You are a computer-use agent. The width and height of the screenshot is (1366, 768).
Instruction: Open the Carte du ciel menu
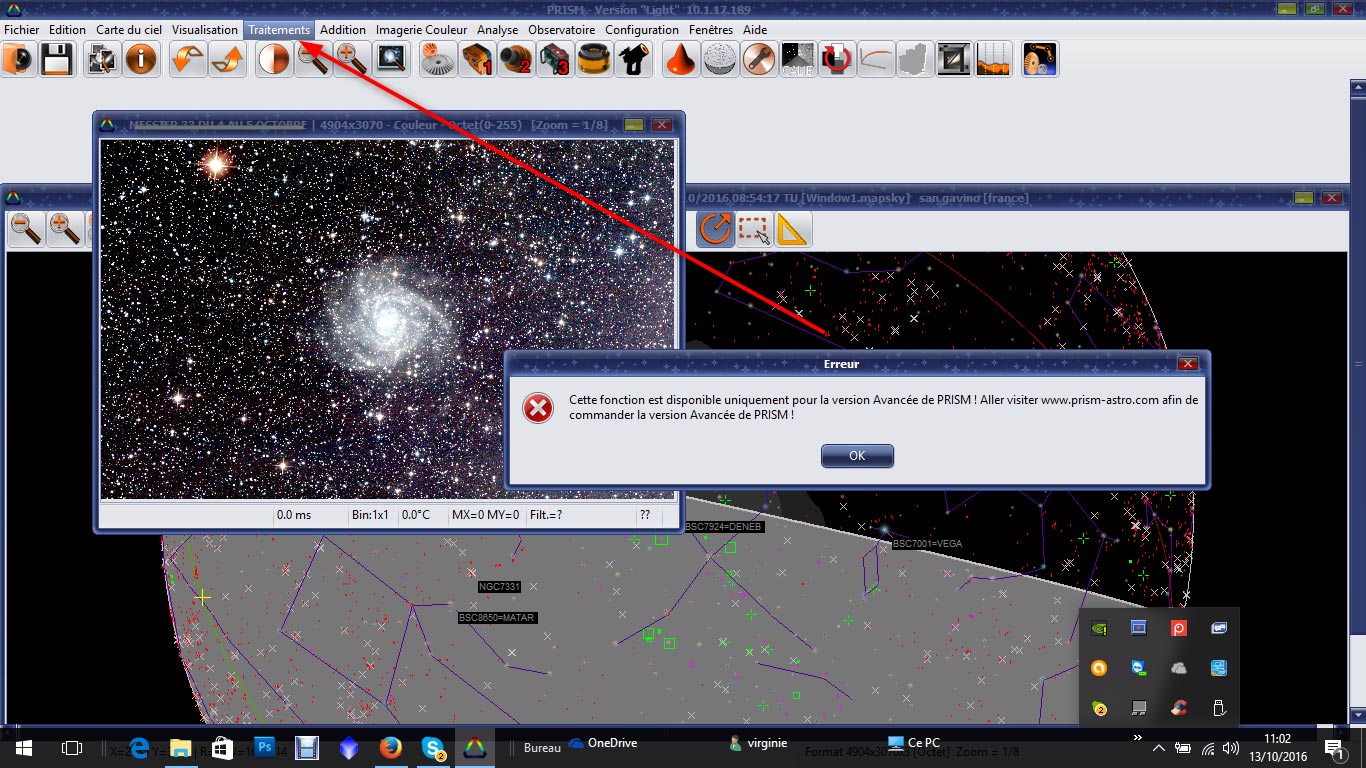point(129,30)
